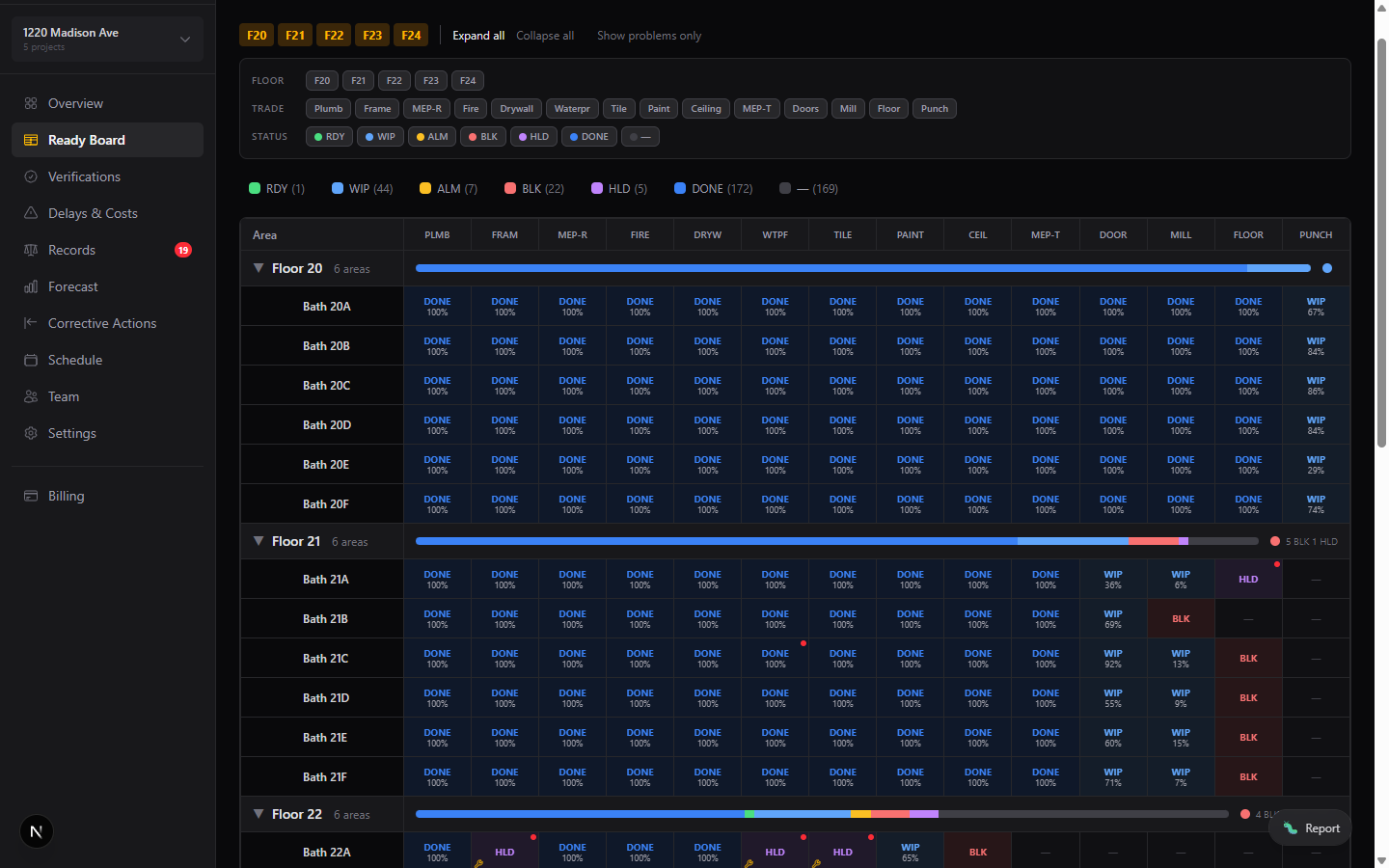Open the 1220 Madison Ave project dropdown

[107, 40]
